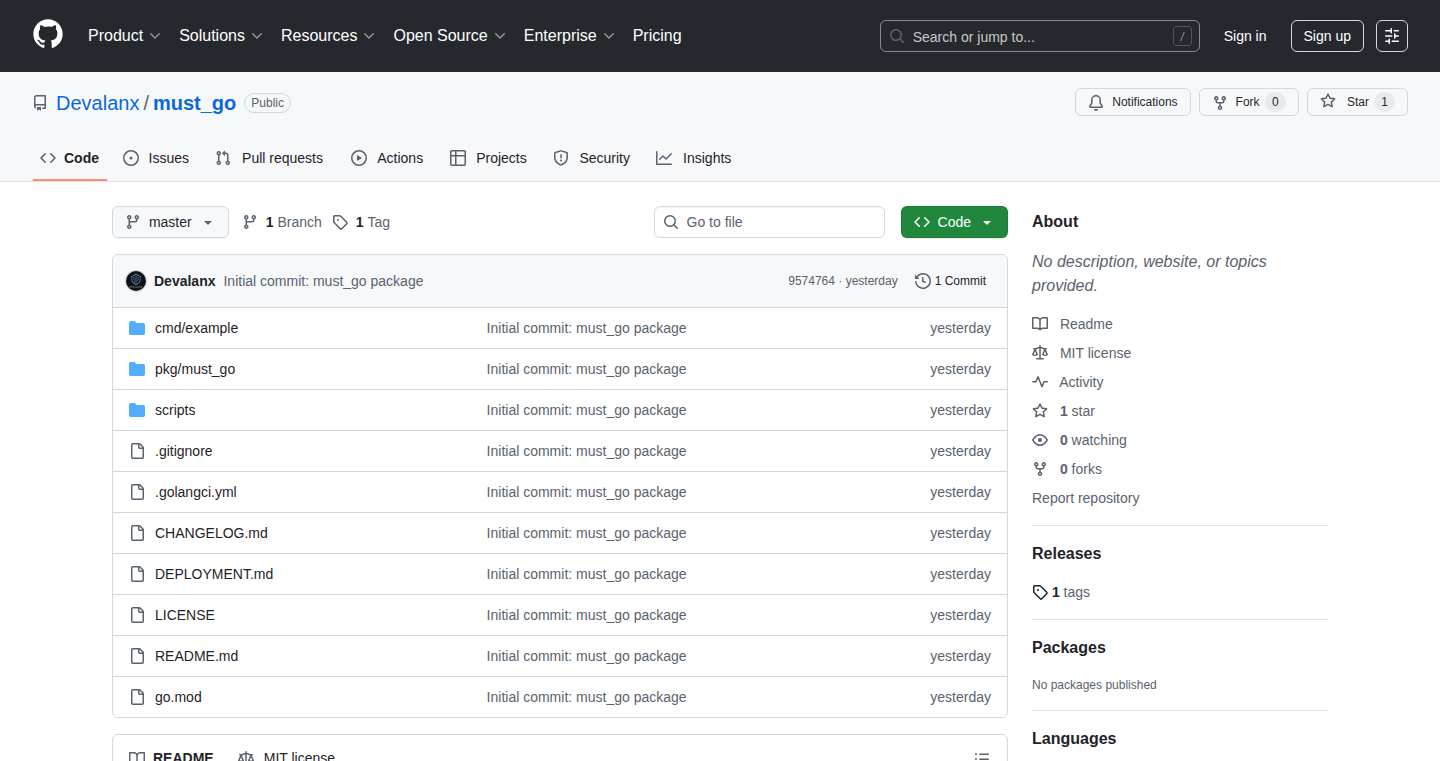
Task: Click the fork icon beside 0 forks
Action: [x=1040, y=469]
